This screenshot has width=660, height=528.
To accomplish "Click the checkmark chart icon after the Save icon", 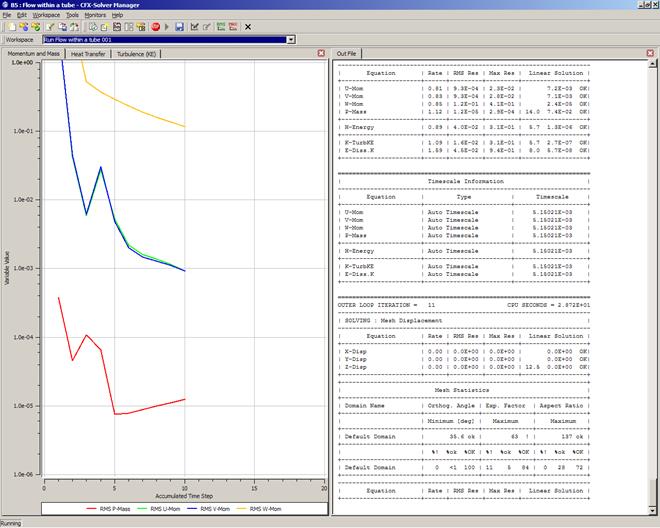I will pyautogui.click(x=195, y=27).
